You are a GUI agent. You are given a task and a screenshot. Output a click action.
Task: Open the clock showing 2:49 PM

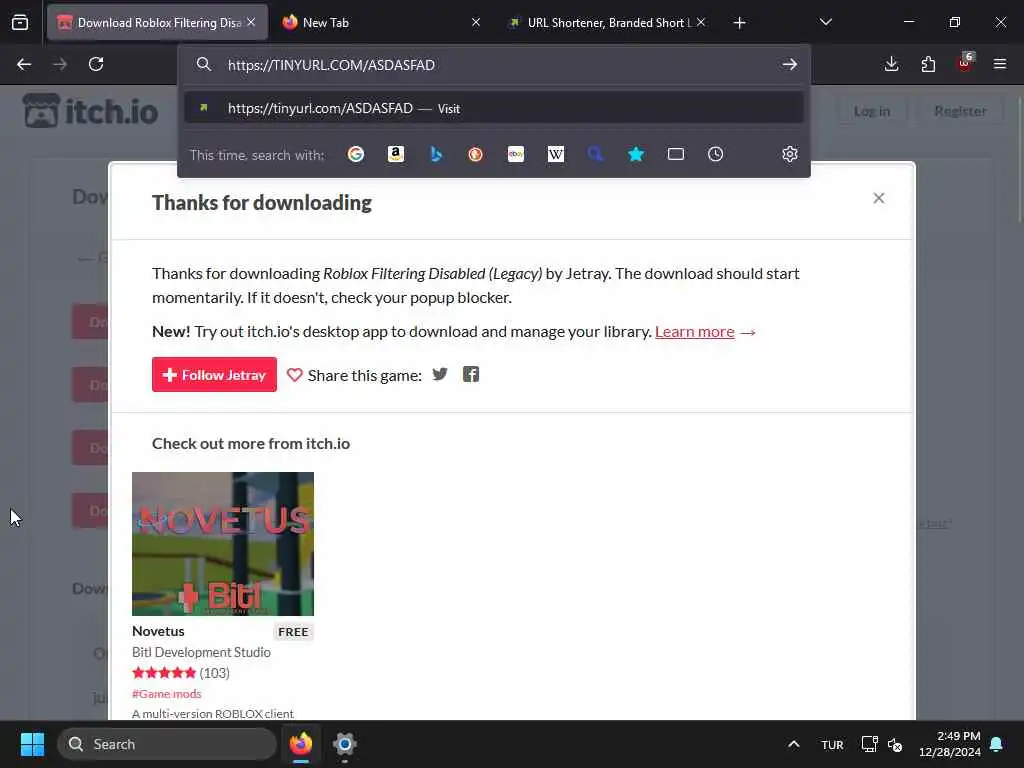pyautogui.click(x=950, y=744)
